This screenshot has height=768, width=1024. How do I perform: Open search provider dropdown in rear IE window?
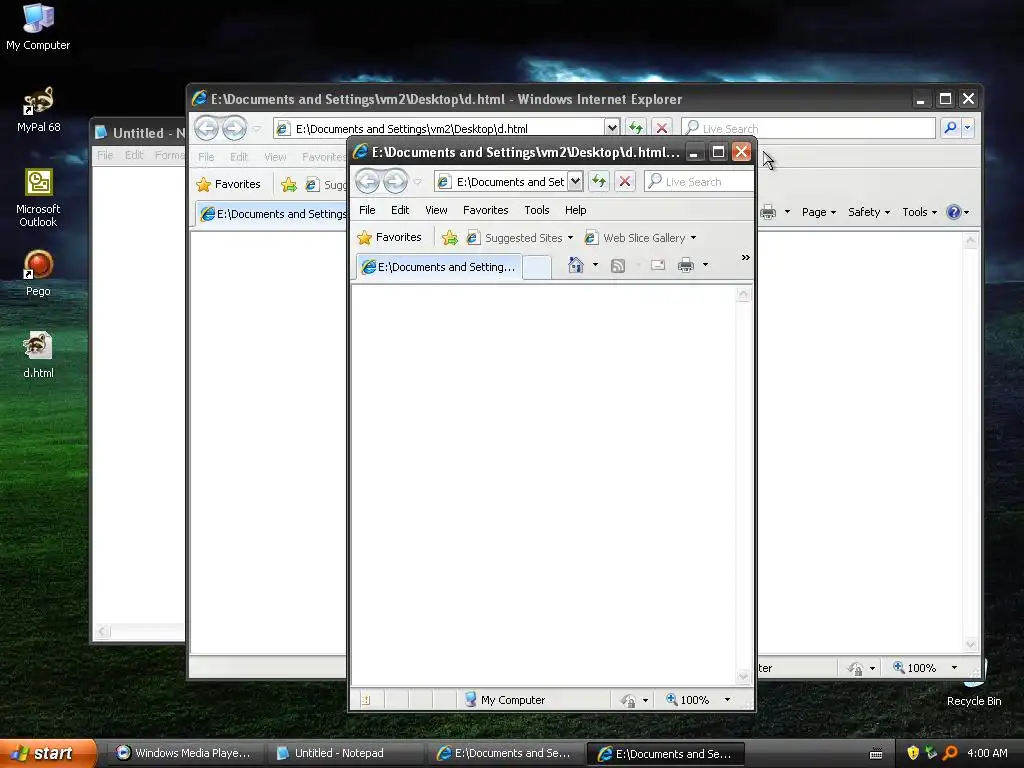(x=967, y=128)
